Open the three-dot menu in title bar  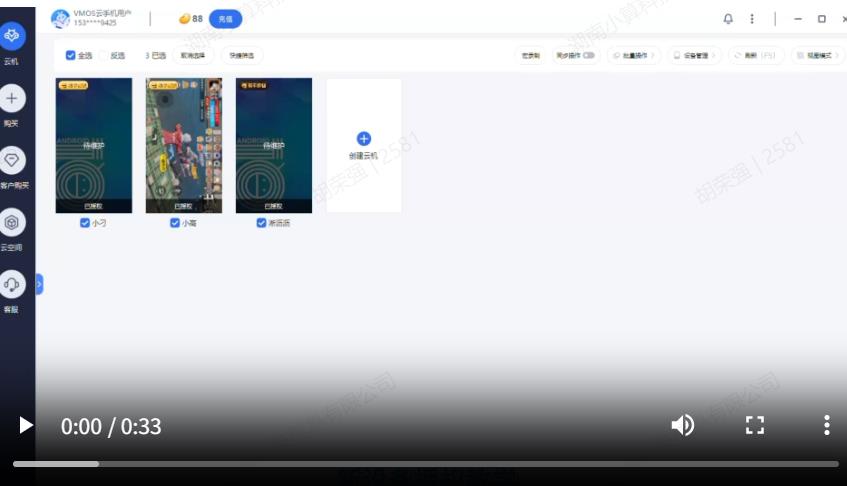pyautogui.click(x=752, y=19)
